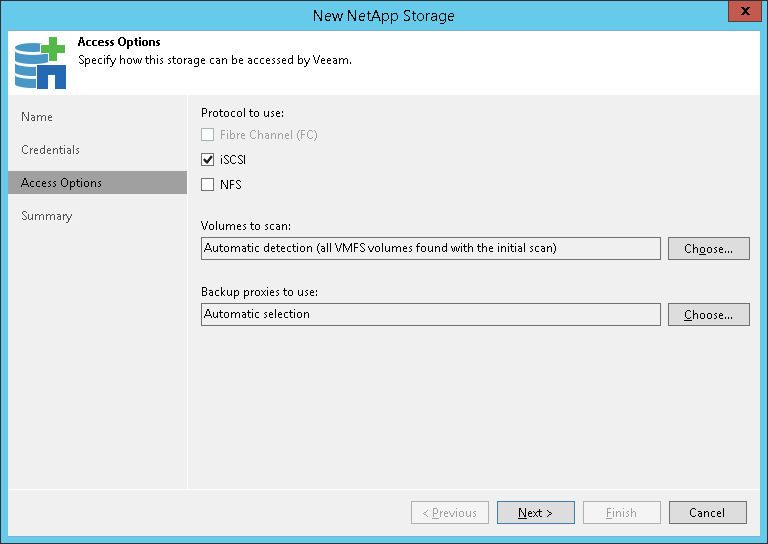Enable the NFS protocol checkbox

click(208, 185)
